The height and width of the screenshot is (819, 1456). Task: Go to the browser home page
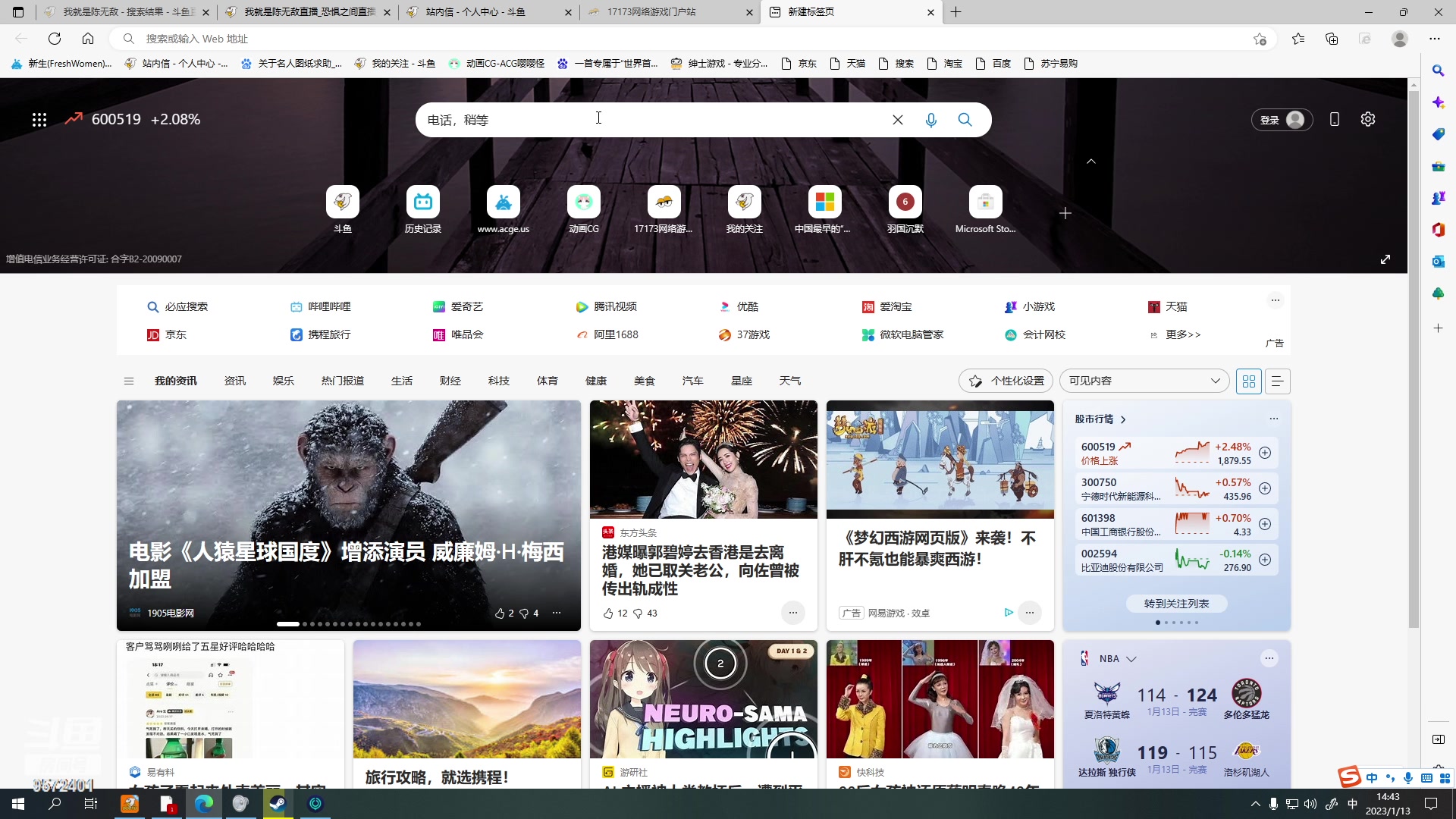[88, 39]
